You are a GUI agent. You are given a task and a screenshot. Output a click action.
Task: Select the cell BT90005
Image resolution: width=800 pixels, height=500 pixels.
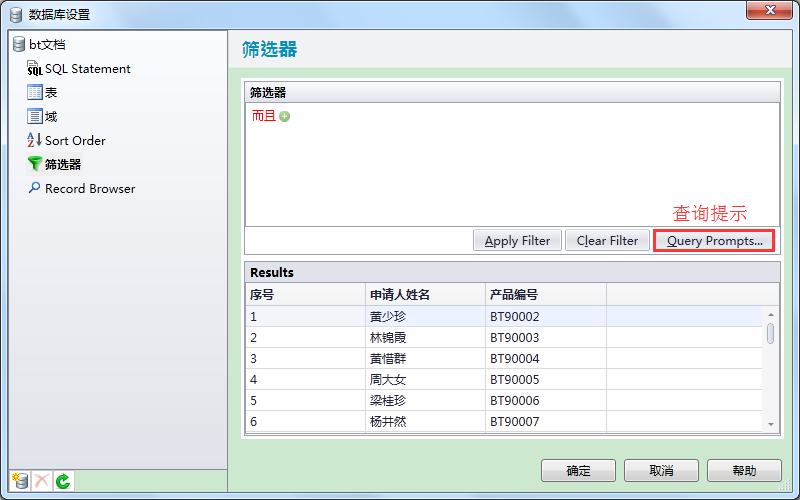546,380
